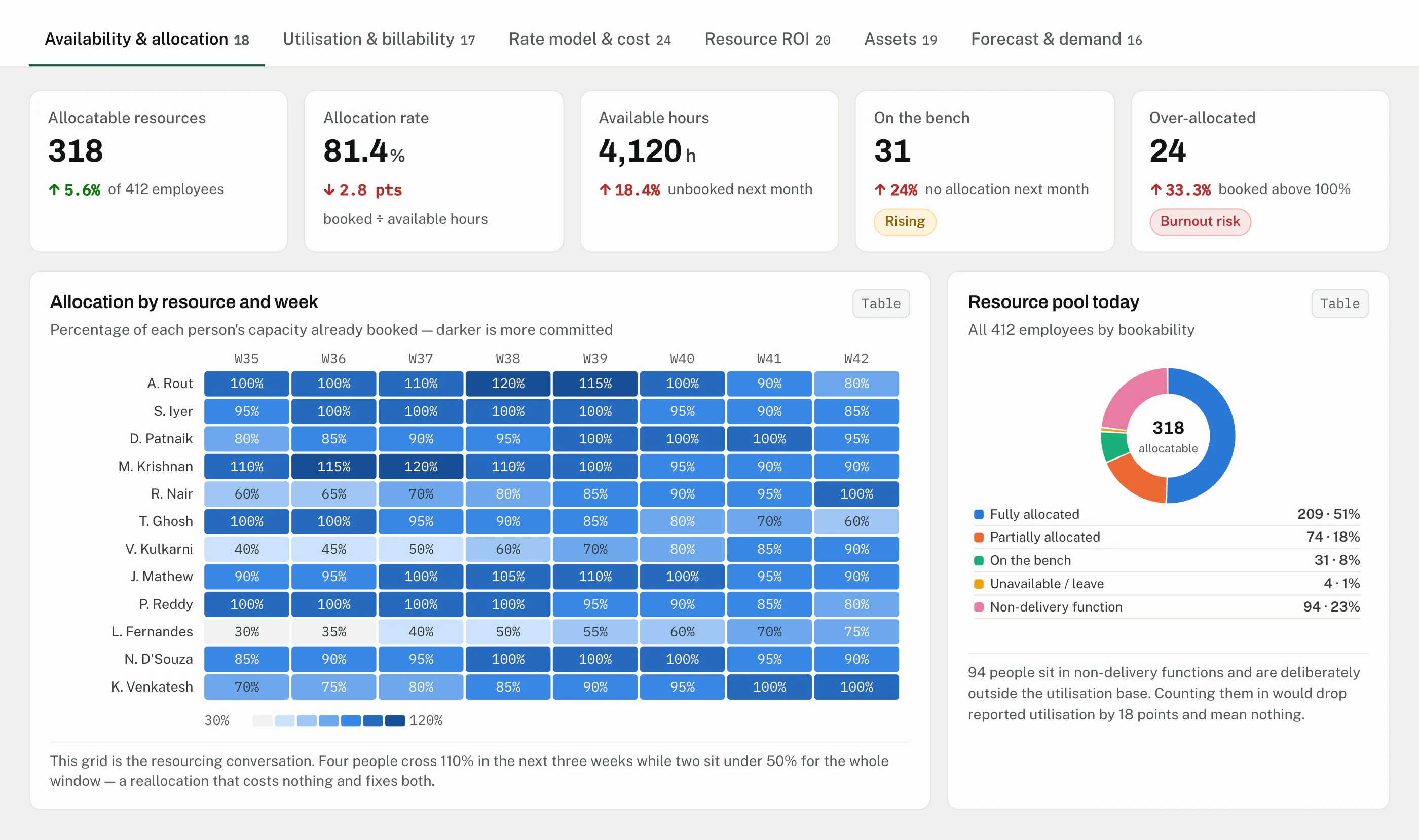Click the Allocation rate 81.4% card
The image size is (1419, 840).
pyautogui.click(x=434, y=171)
